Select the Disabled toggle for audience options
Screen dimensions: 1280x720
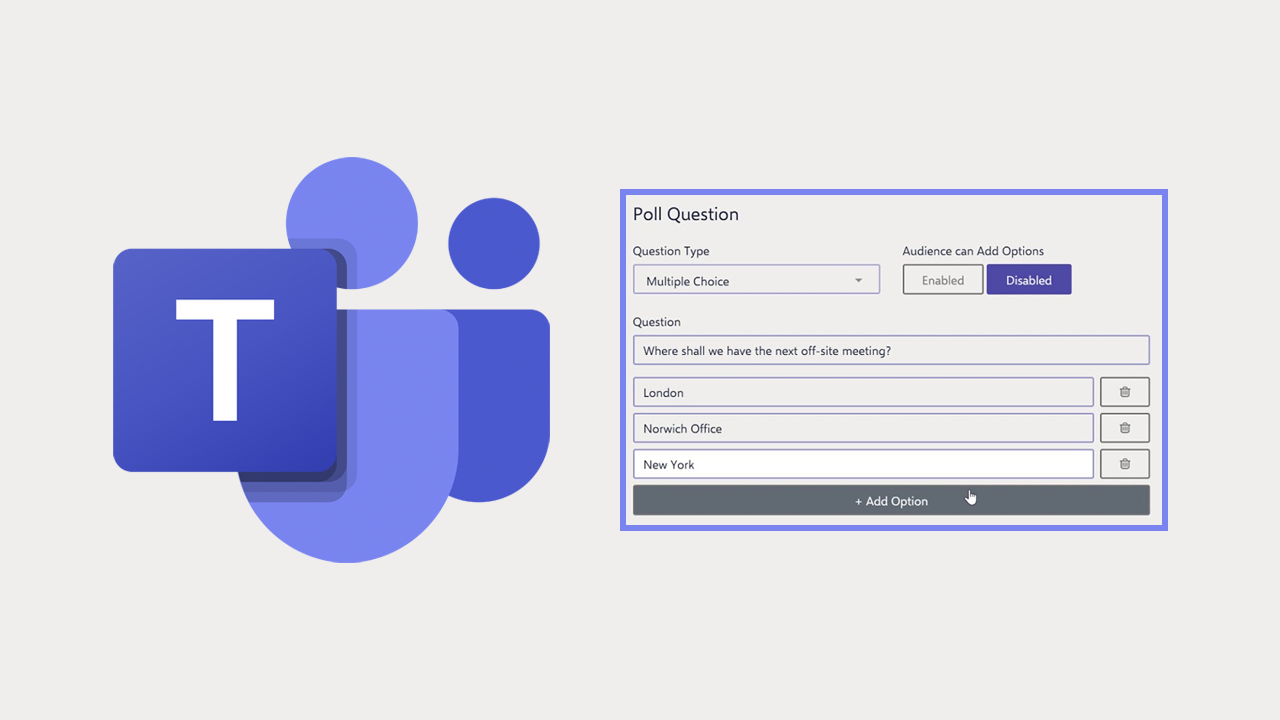click(x=1029, y=280)
